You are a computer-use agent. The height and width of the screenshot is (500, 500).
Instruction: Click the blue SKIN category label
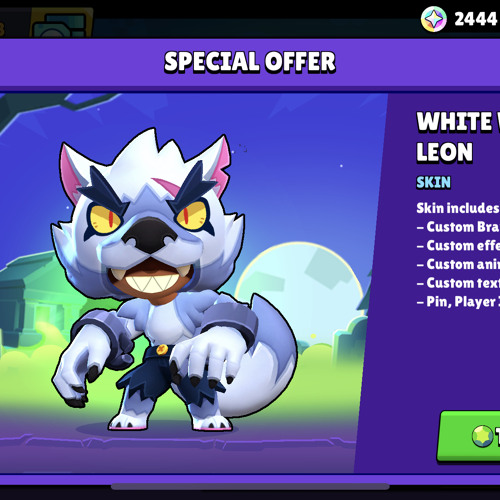tap(433, 182)
